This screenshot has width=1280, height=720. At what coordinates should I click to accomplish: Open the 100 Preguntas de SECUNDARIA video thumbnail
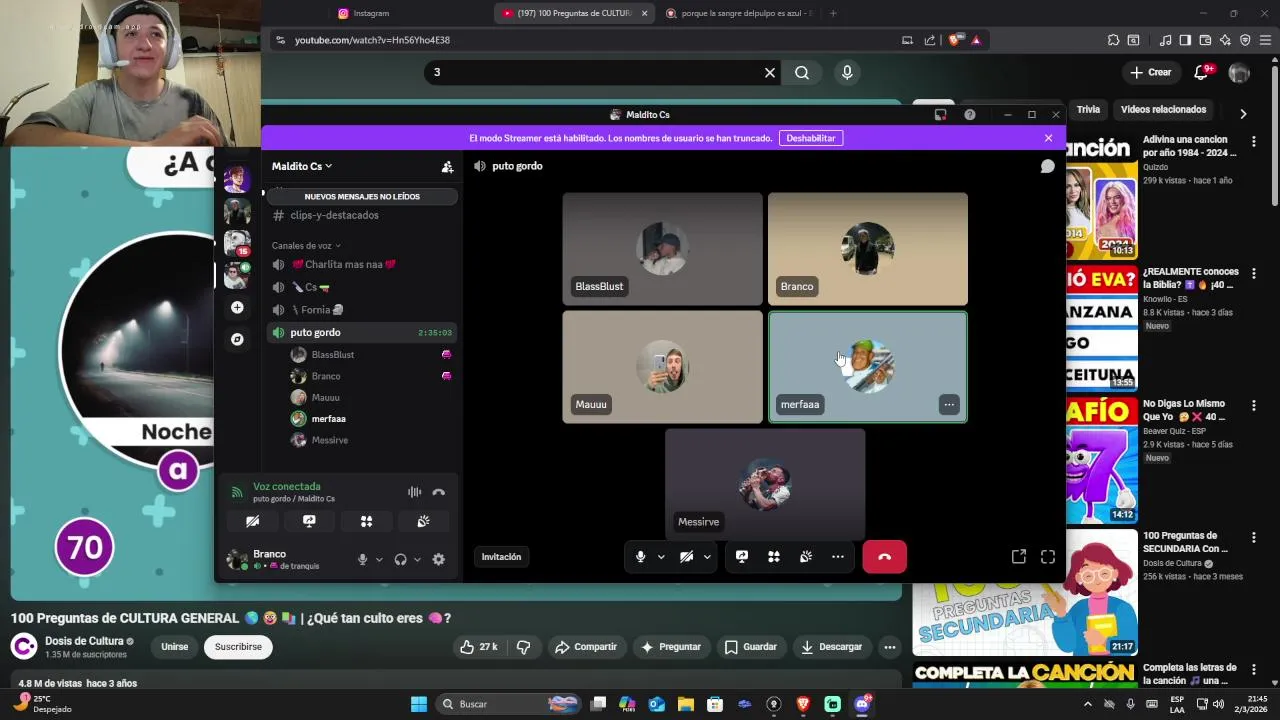tap(1025, 592)
